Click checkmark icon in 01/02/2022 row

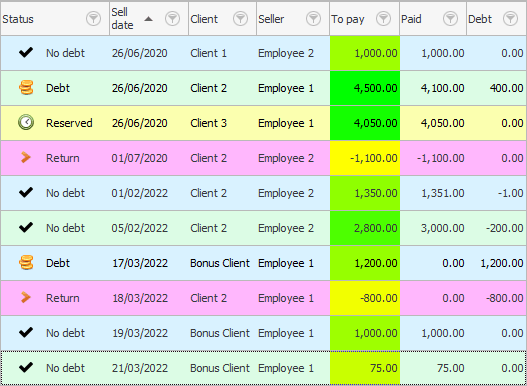[26, 193]
